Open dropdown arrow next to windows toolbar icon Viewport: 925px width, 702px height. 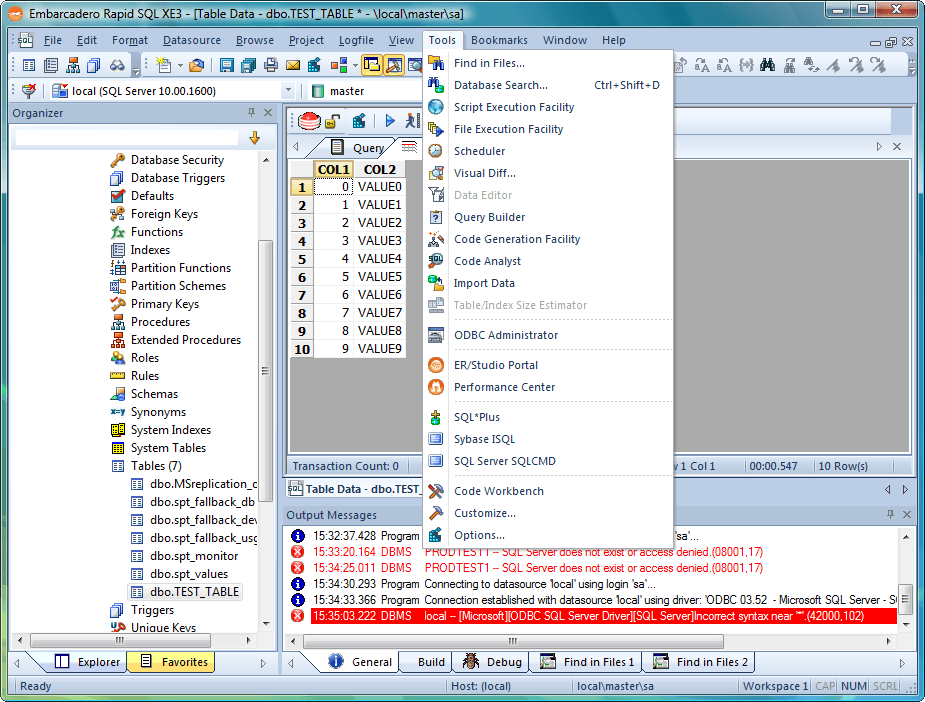coord(355,65)
